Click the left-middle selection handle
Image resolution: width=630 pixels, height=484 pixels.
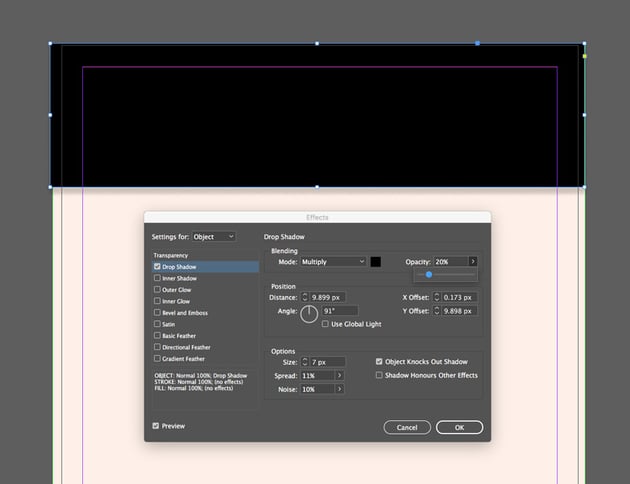[x=50, y=115]
